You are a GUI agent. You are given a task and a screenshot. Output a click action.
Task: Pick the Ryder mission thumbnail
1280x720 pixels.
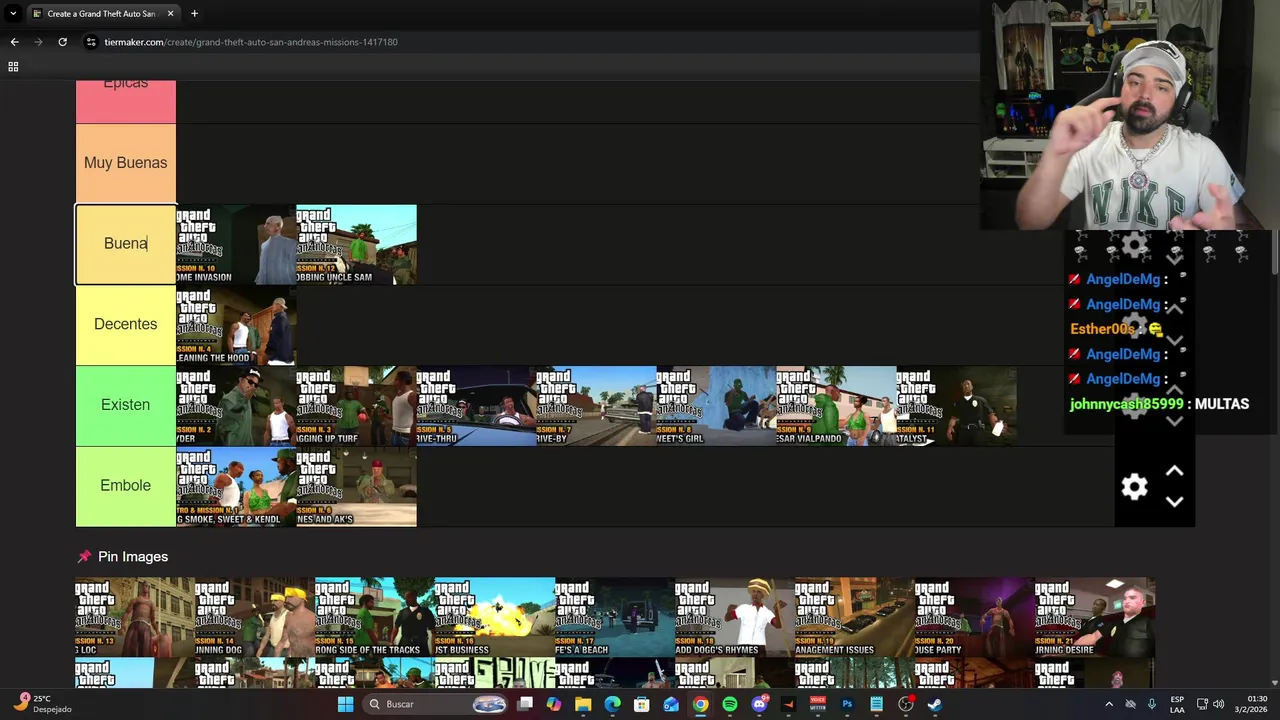coord(236,405)
